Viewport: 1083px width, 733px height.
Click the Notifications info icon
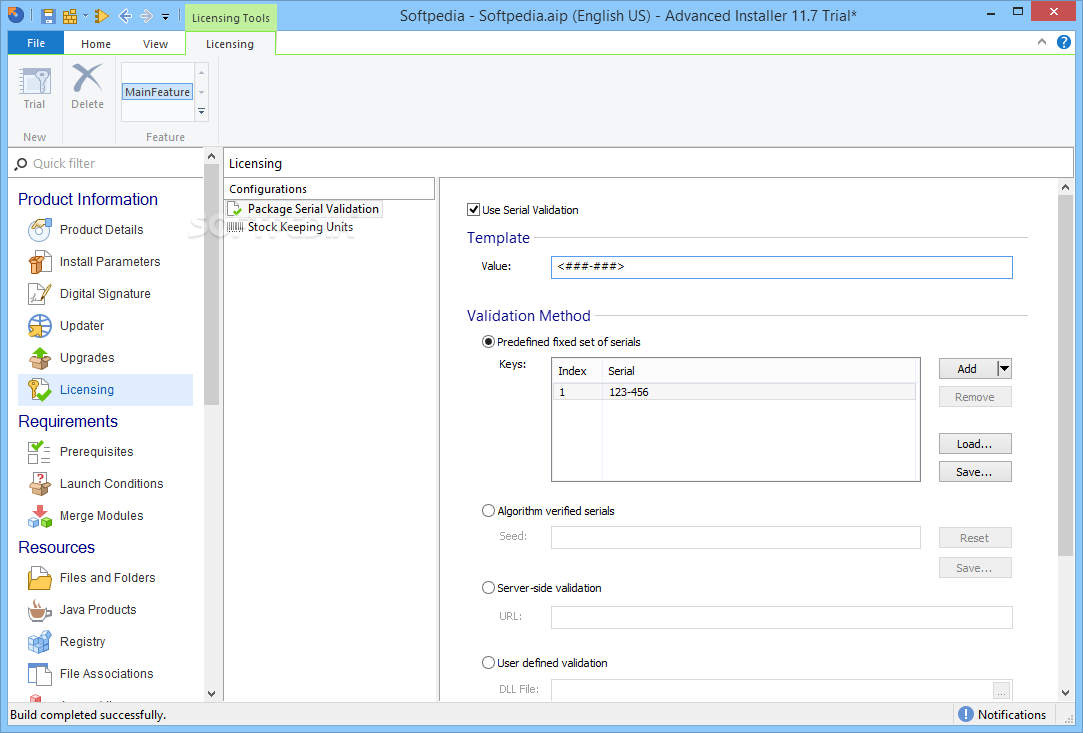(x=966, y=714)
